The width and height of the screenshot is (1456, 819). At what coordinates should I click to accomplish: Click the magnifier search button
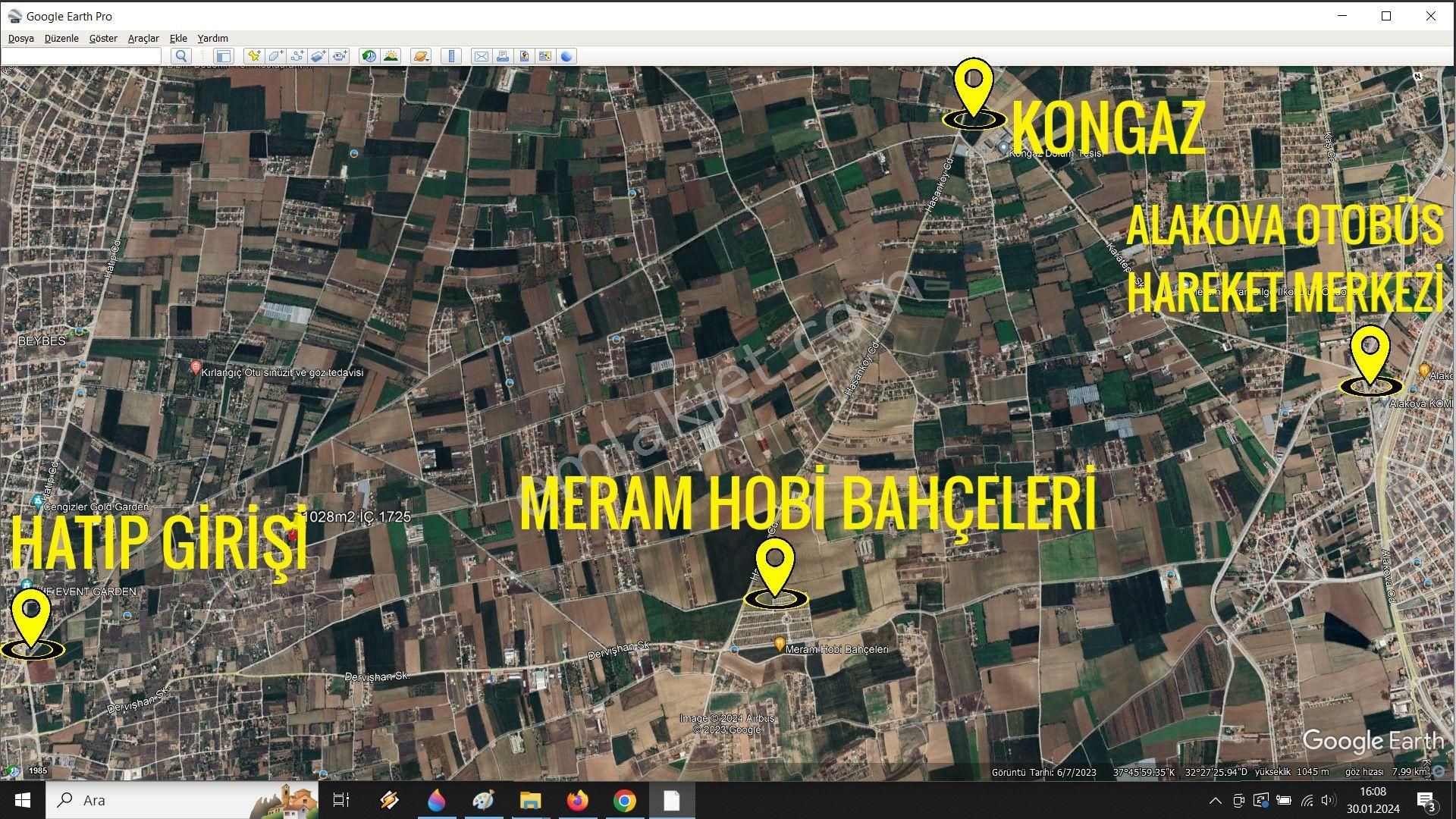180,55
